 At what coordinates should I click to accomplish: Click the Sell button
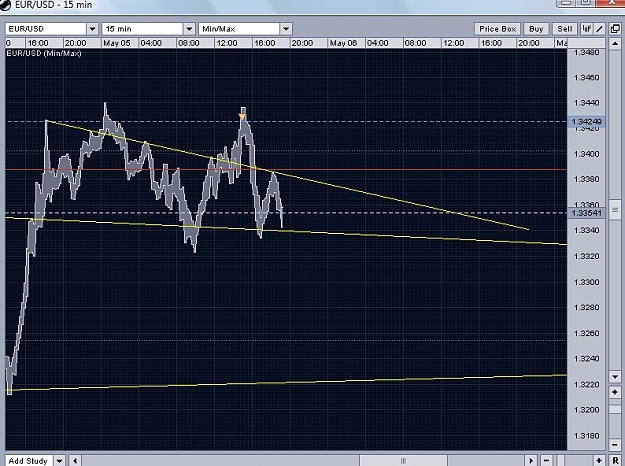[565, 29]
